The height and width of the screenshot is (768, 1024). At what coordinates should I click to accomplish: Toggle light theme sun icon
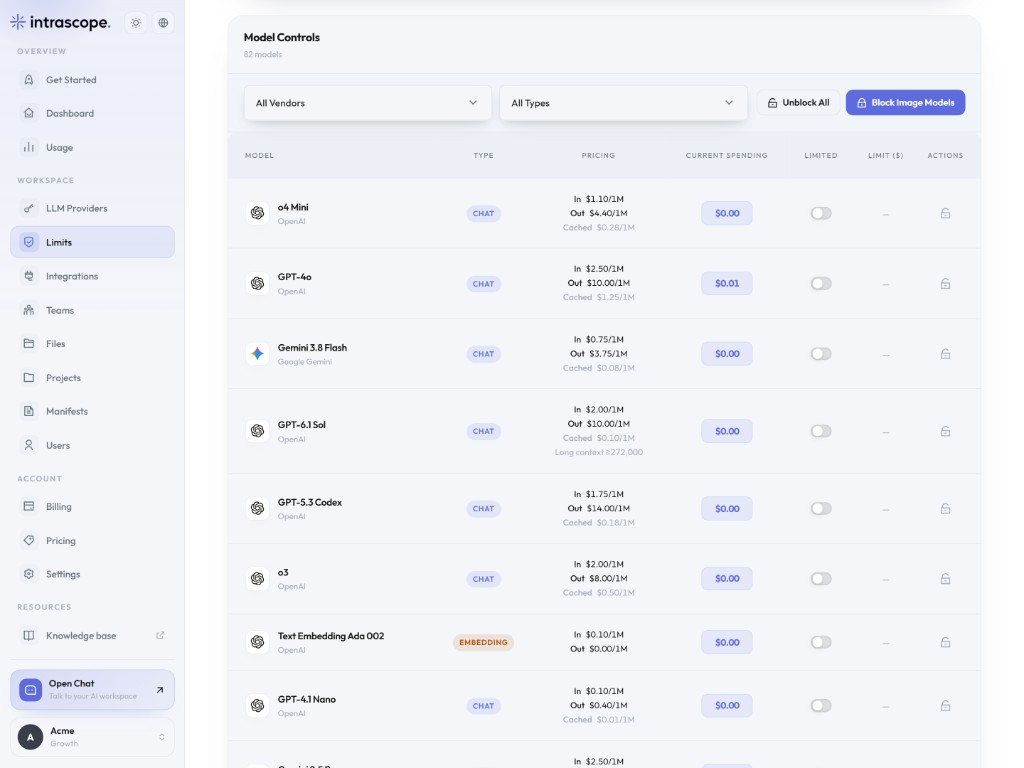(x=136, y=23)
